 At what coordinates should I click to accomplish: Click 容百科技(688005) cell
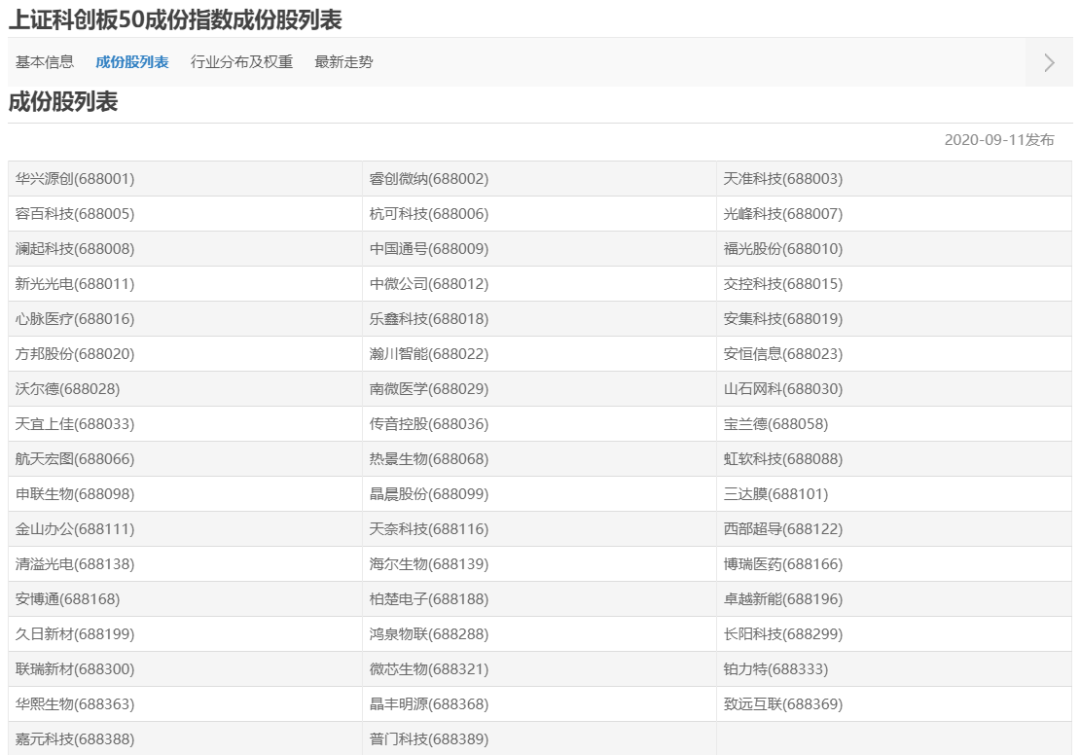pos(75,214)
